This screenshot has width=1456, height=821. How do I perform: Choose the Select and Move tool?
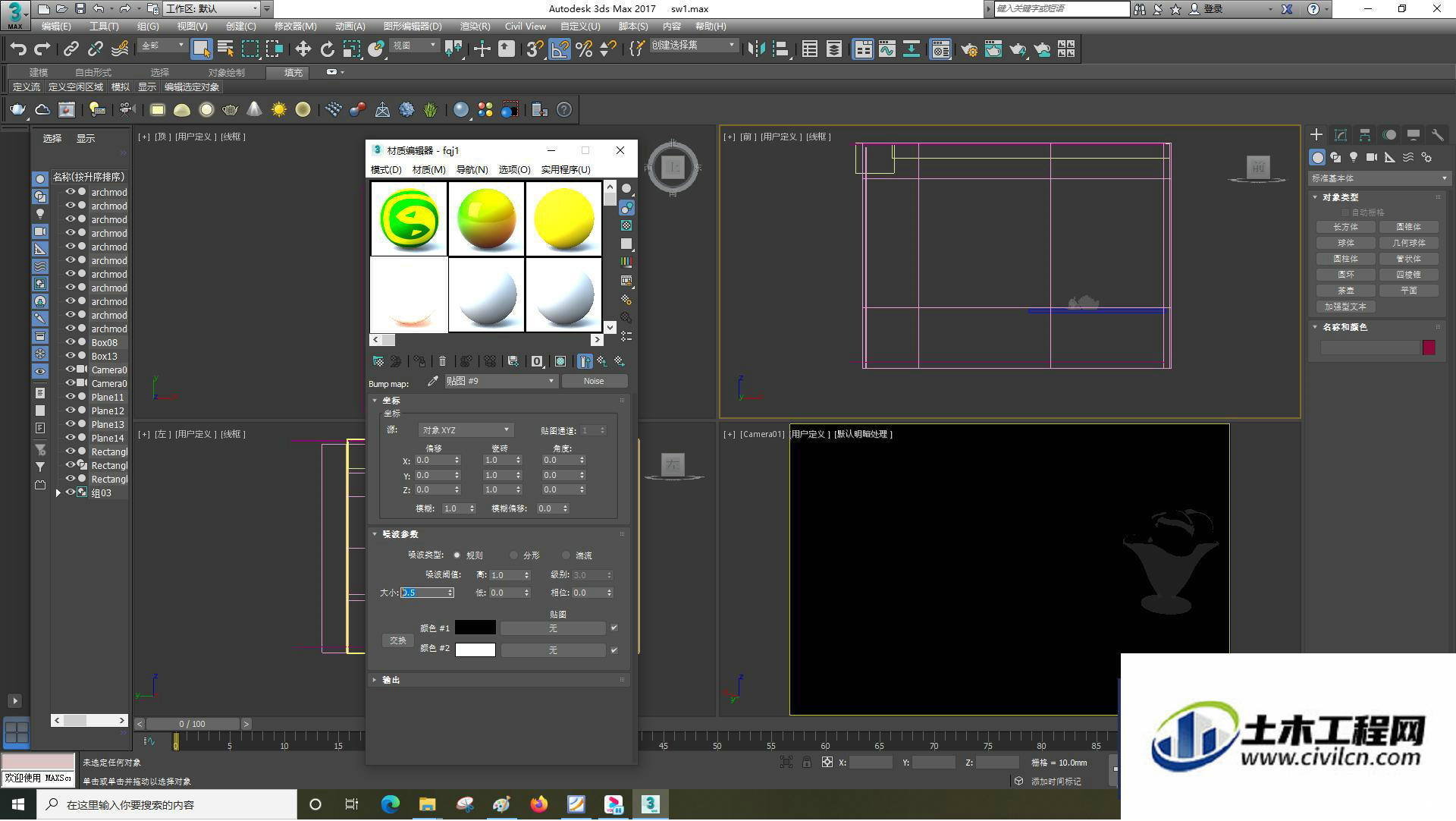303,49
